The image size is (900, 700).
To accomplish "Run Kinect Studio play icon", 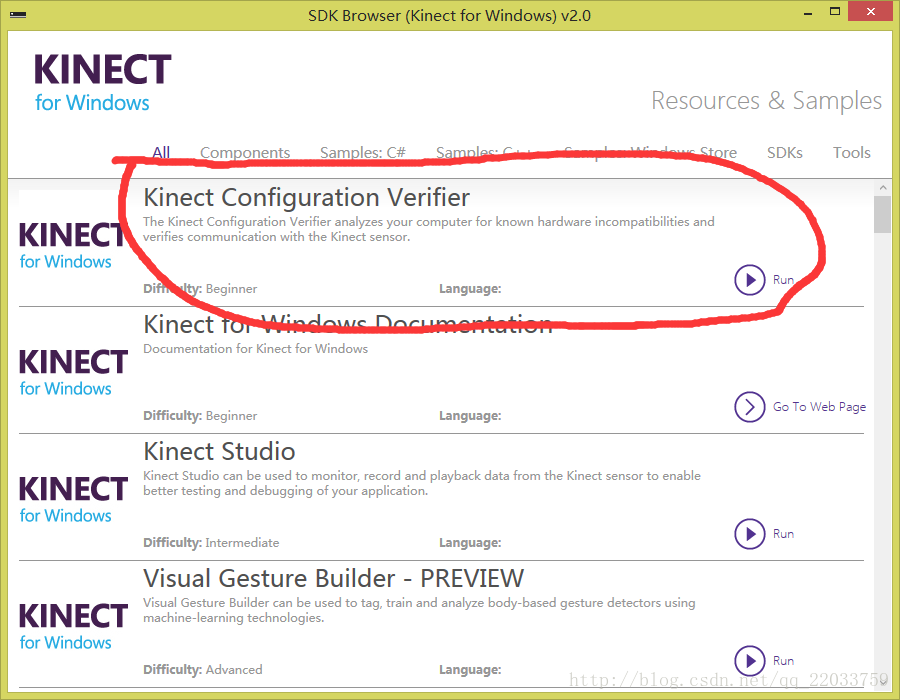I will (749, 534).
